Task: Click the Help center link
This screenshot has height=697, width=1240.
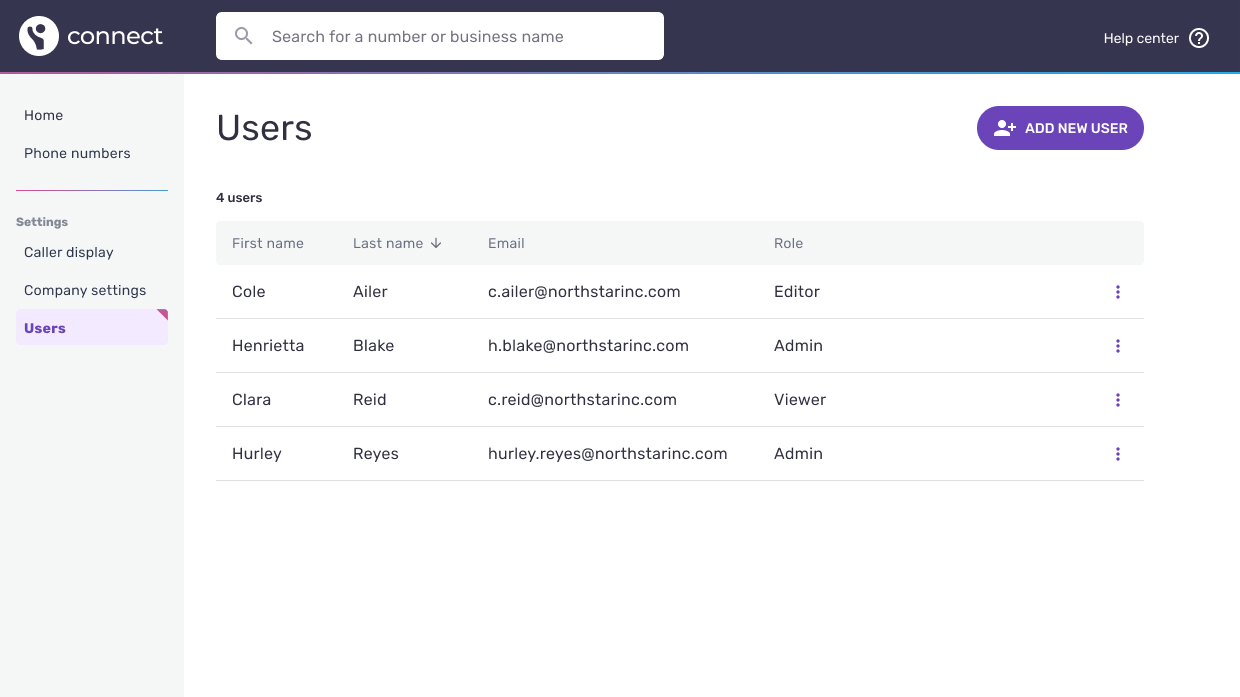Action: point(1141,38)
